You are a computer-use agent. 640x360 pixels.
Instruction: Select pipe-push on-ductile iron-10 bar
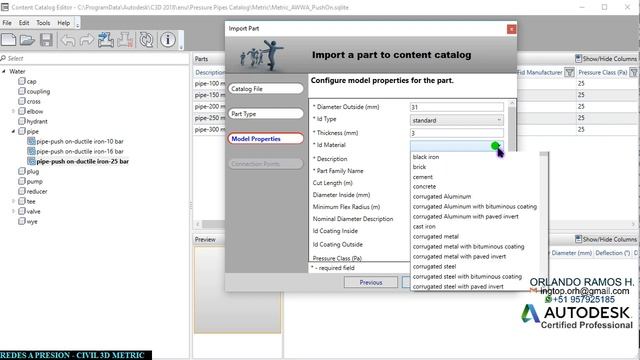80,141
